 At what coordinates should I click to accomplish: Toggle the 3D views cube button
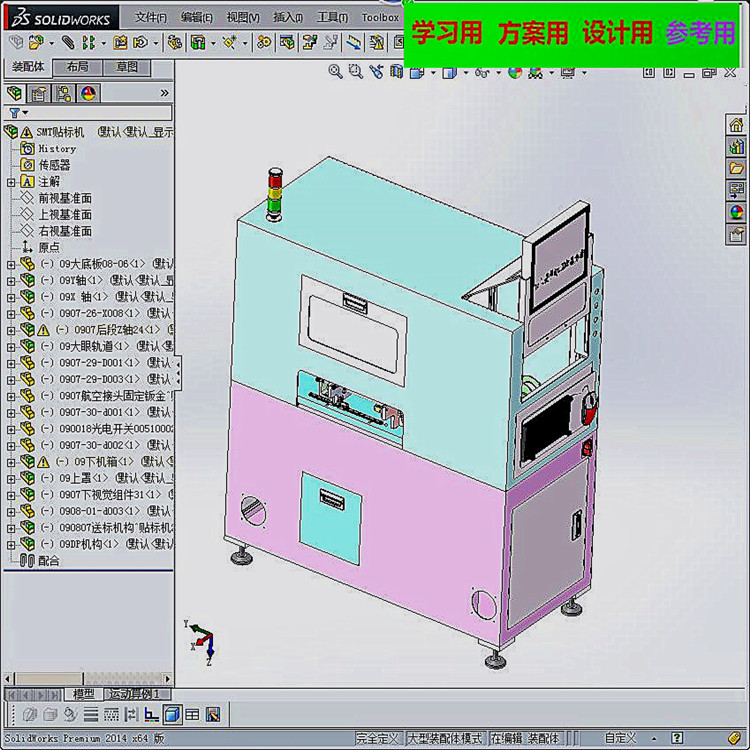pos(172,715)
